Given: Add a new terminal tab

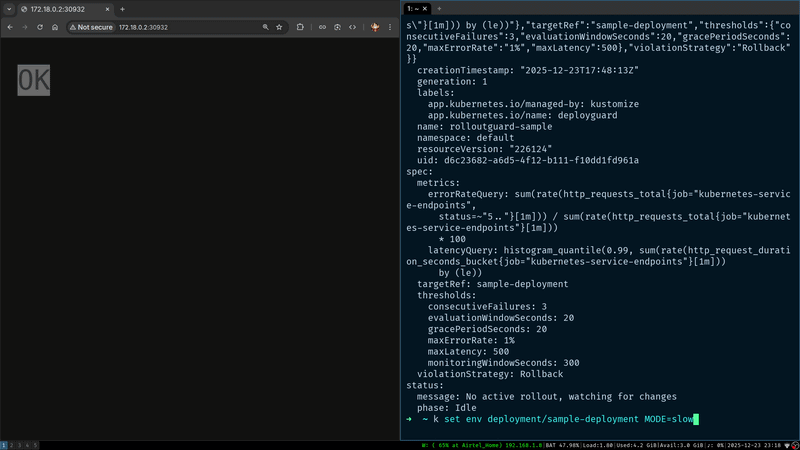Looking at the screenshot, I should click(439, 9).
